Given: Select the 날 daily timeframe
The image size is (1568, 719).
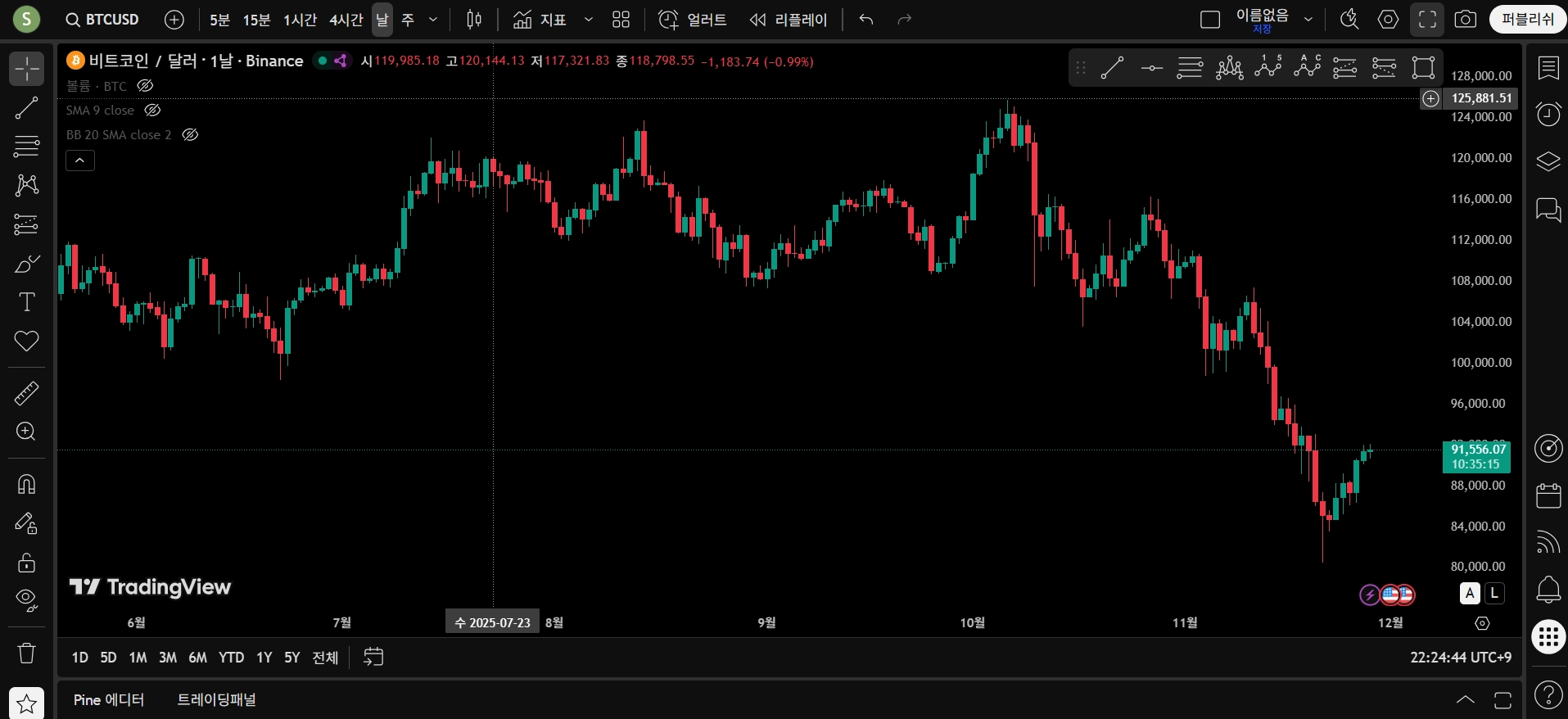Looking at the screenshot, I should tap(382, 20).
